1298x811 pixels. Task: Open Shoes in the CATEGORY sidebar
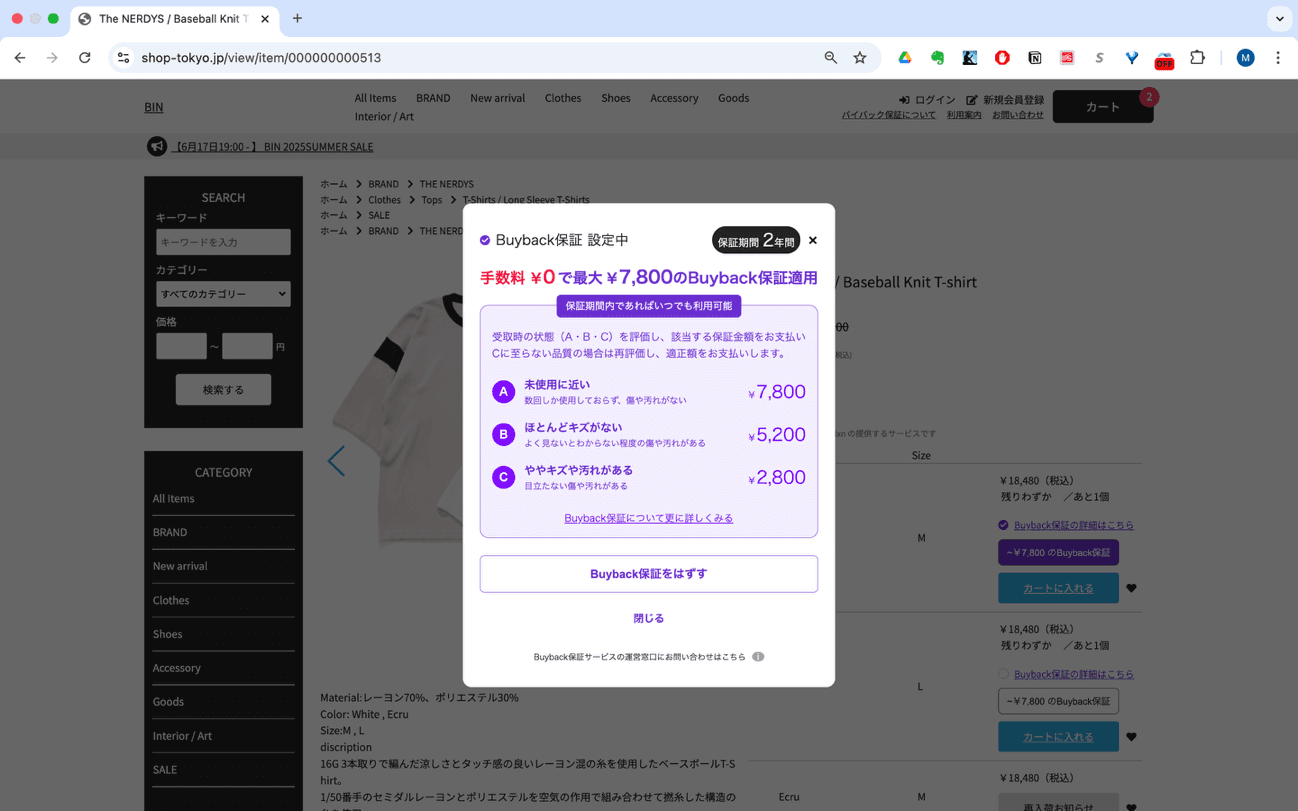pyautogui.click(x=168, y=634)
